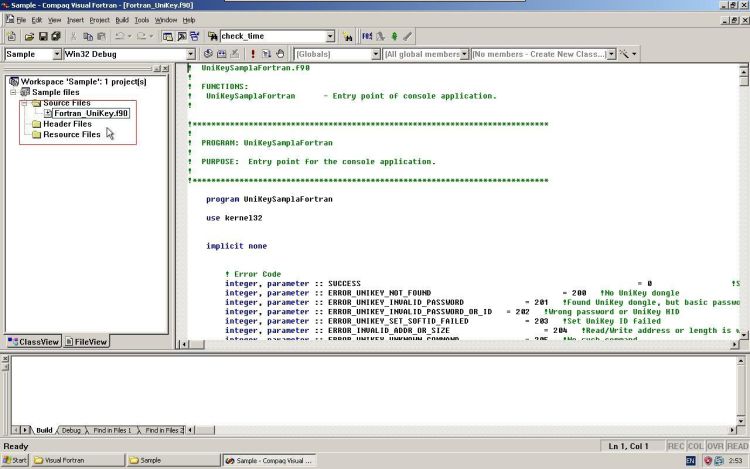Image resolution: width=750 pixels, height=469 pixels.
Task: Click the green up arrow toolbar icon
Action: click(394, 36)
